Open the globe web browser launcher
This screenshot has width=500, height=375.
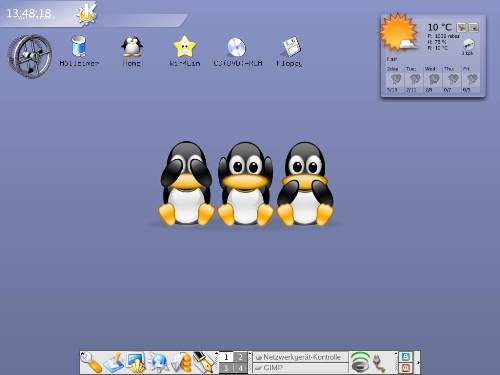click(x=159, y=363)
